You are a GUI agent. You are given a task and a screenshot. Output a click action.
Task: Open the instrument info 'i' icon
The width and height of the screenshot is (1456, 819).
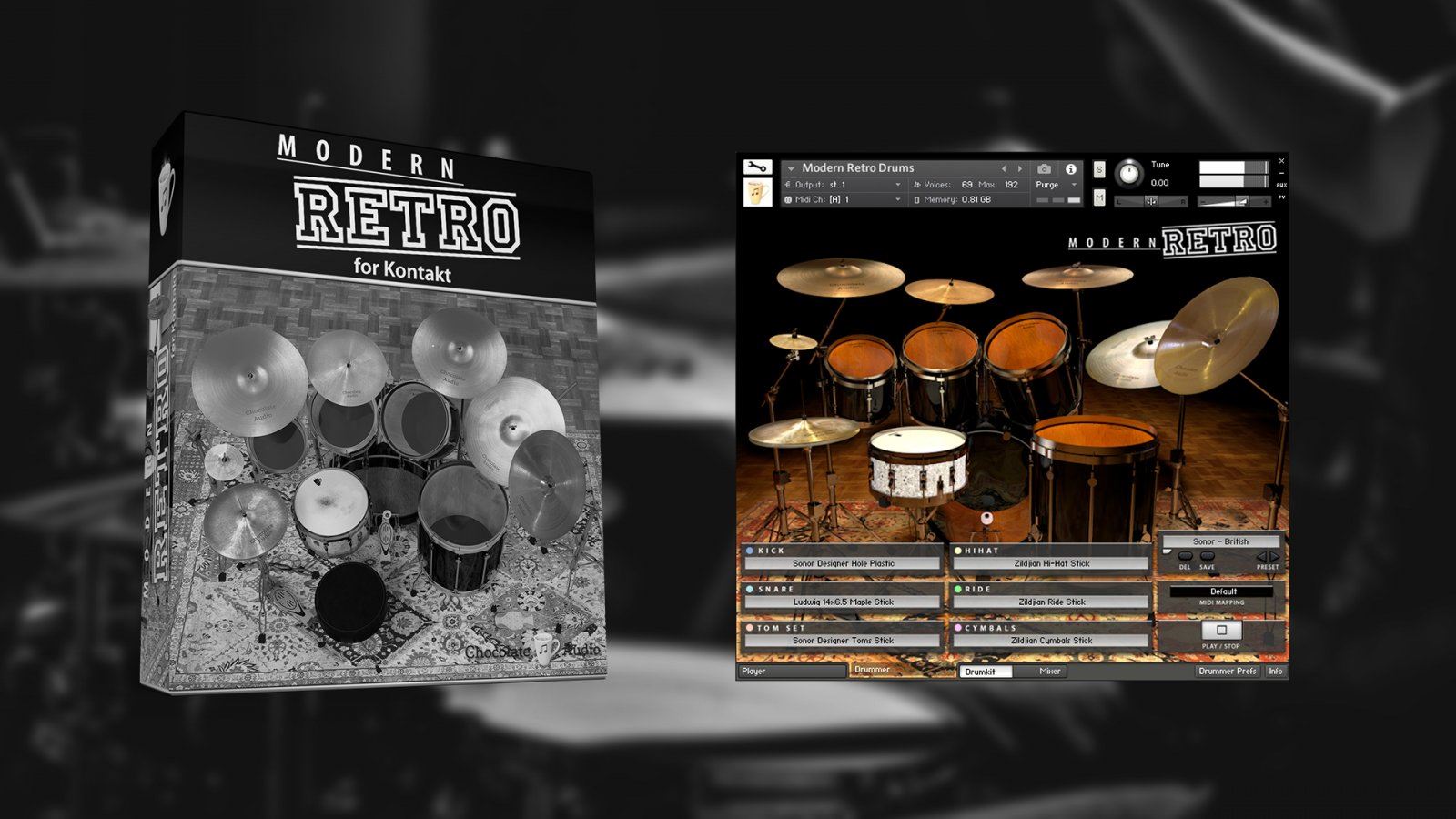pyautogui.click(x=1071, y=168)
